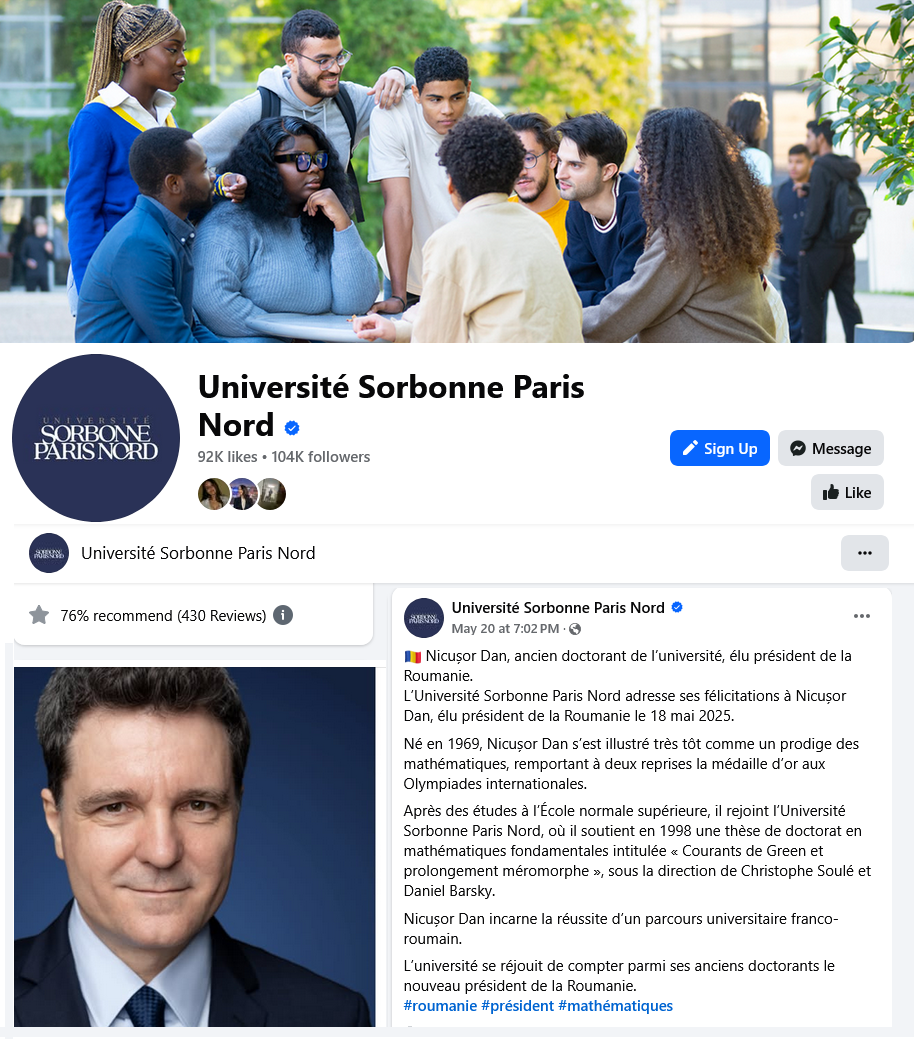Open the #mathématiques hashtag link
This screenshot has width=914, height=1039.
(615, 1006)
